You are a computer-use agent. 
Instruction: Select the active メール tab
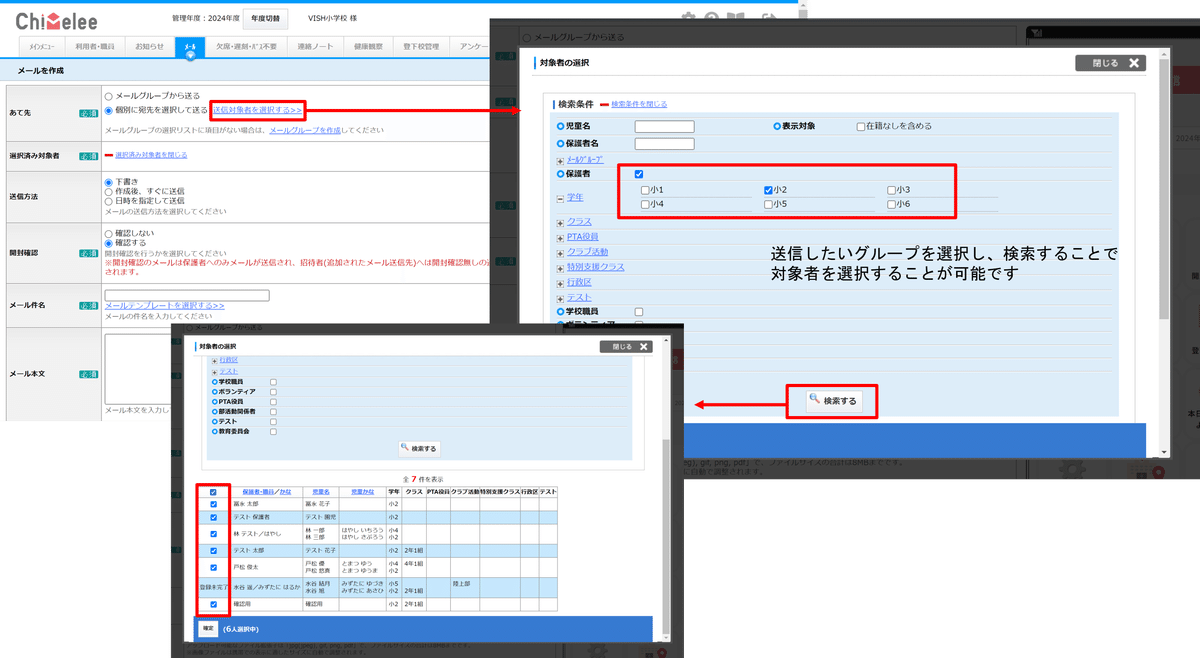pos(190,47)
